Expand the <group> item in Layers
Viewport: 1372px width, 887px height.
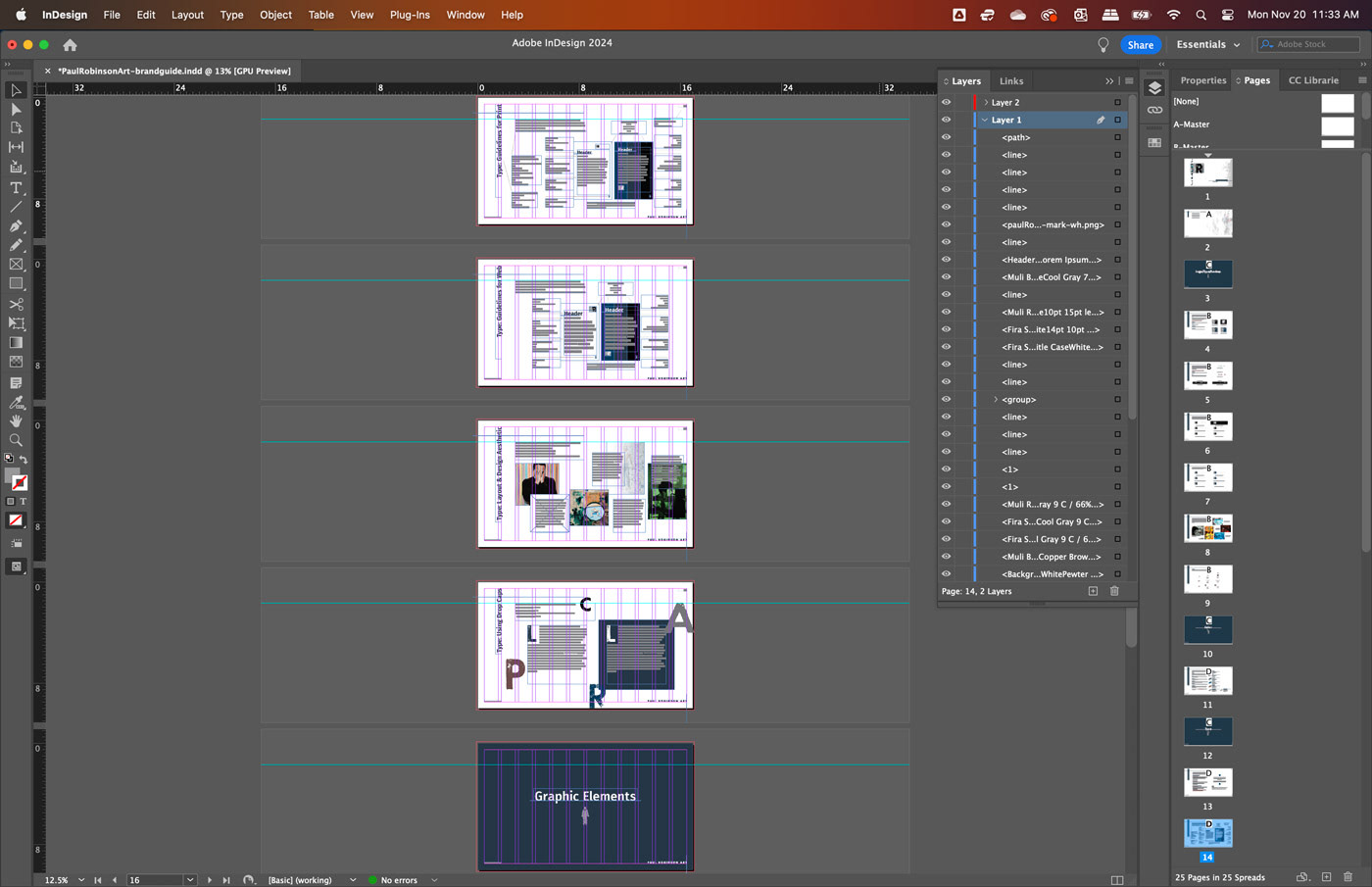coord(996,399)
